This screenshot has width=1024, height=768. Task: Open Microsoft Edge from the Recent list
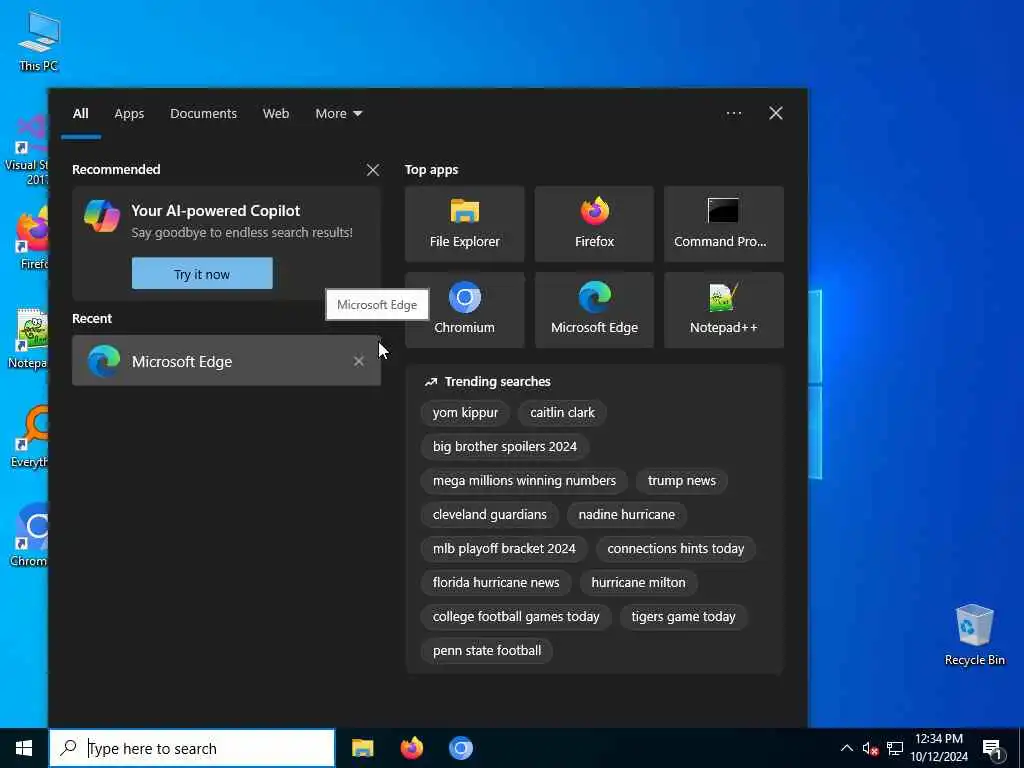click(226, 360)
